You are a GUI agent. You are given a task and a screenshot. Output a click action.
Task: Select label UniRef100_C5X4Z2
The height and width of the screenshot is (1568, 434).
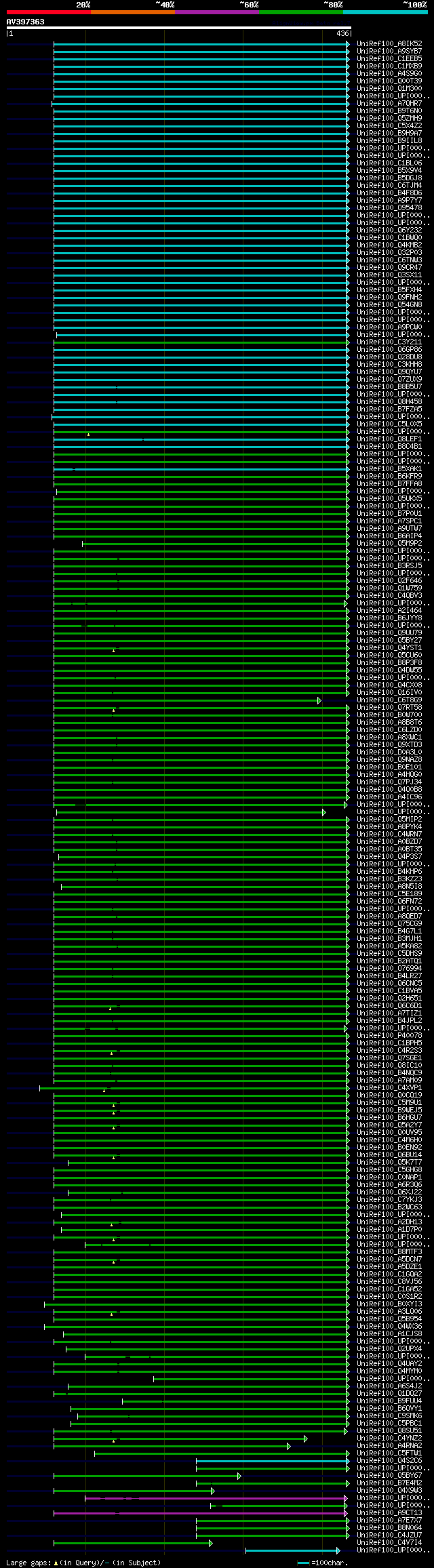(389, 126)
